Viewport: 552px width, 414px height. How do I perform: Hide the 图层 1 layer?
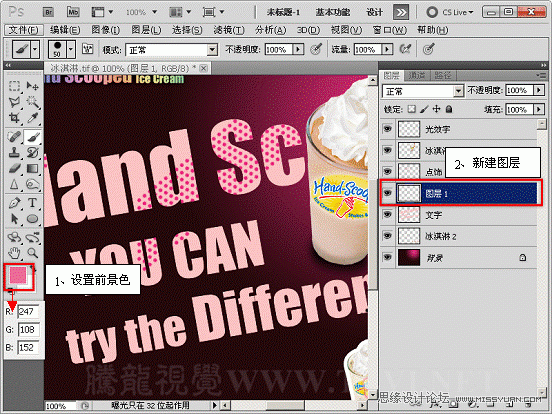pyautogui.click(x=387, y=193)
